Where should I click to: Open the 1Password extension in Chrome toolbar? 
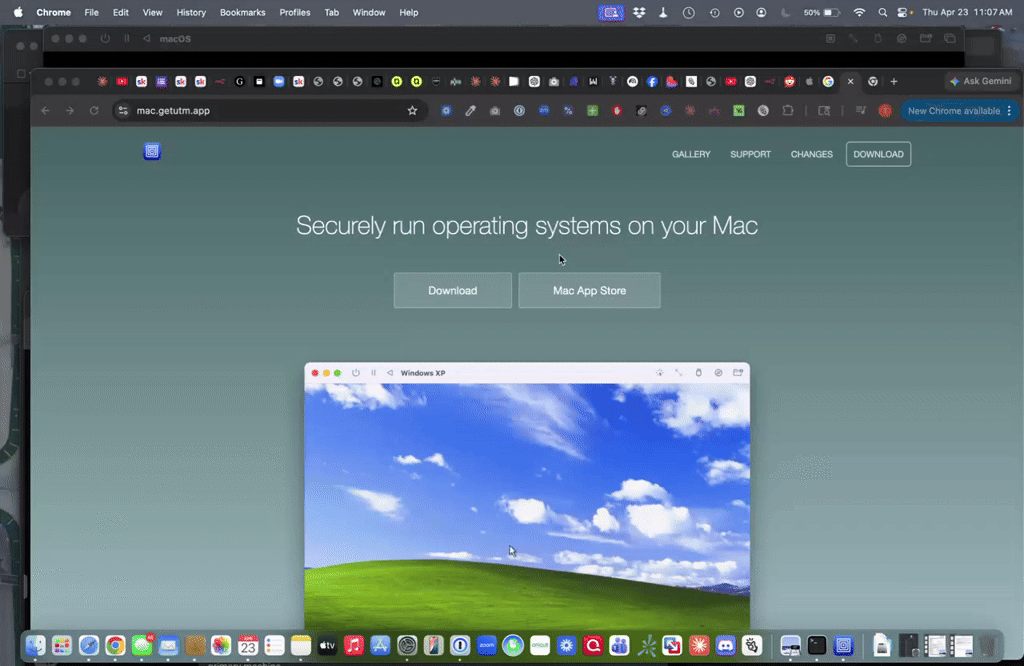[519, 110]
